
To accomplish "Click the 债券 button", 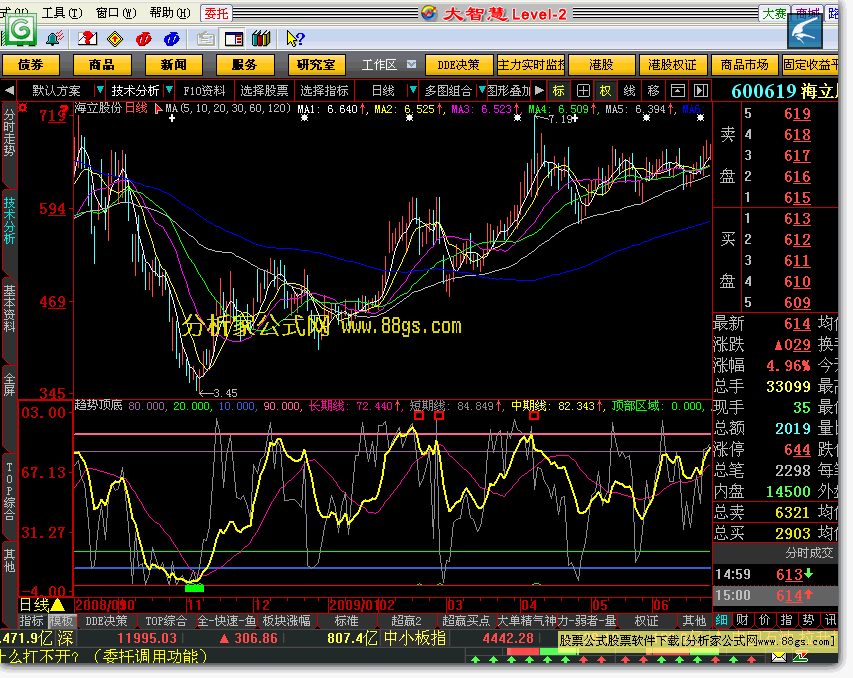I will 30,65.
